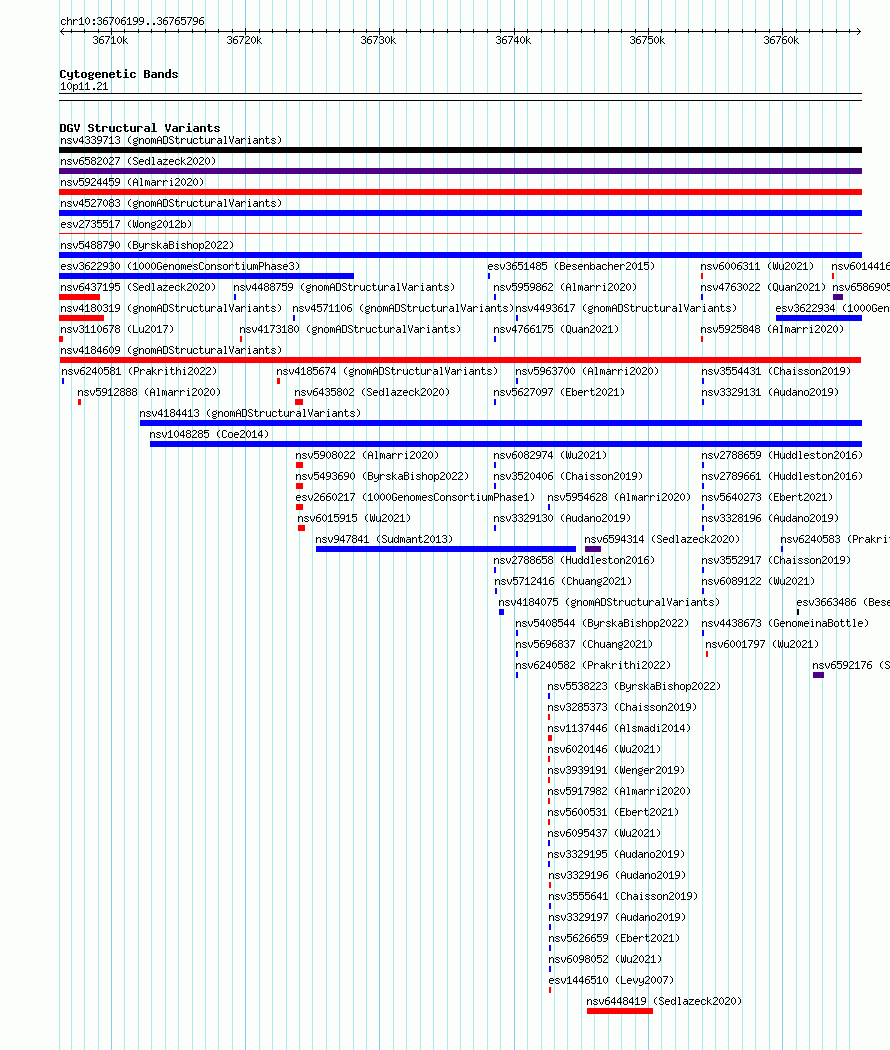Select nsv1048285 (Coe2014) variant label

[209, 434]
